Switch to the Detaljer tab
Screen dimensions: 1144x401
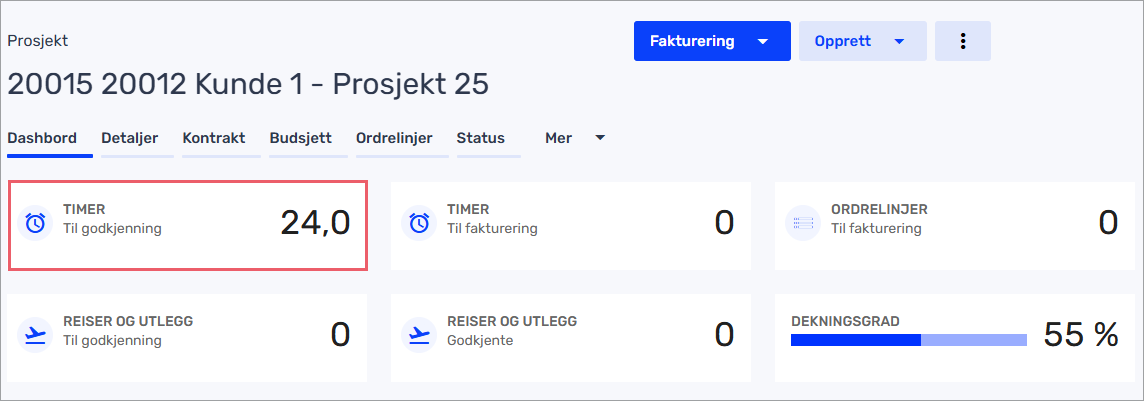[x=130, y=138]
